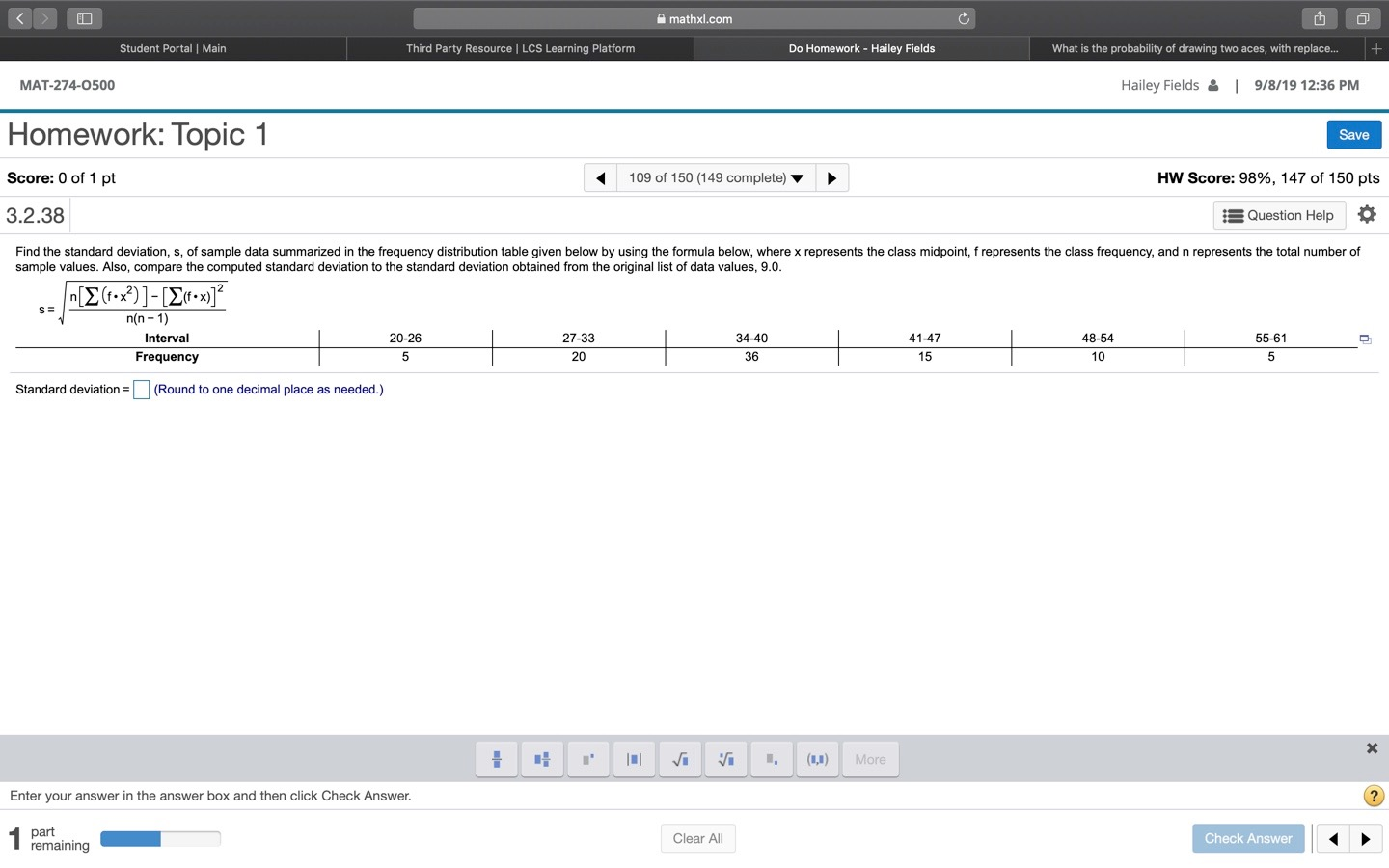Image resolution: width=1389 pixels, height=868 pixels.
Task: Save the homework with Save button
Action: coord(1353,134)
